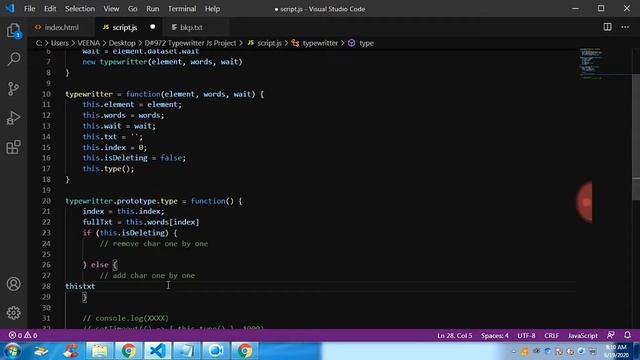Switch to Visual Studio Code taskbar icon
The height and width of the screenshot is (360, 640).
(158, 351)
